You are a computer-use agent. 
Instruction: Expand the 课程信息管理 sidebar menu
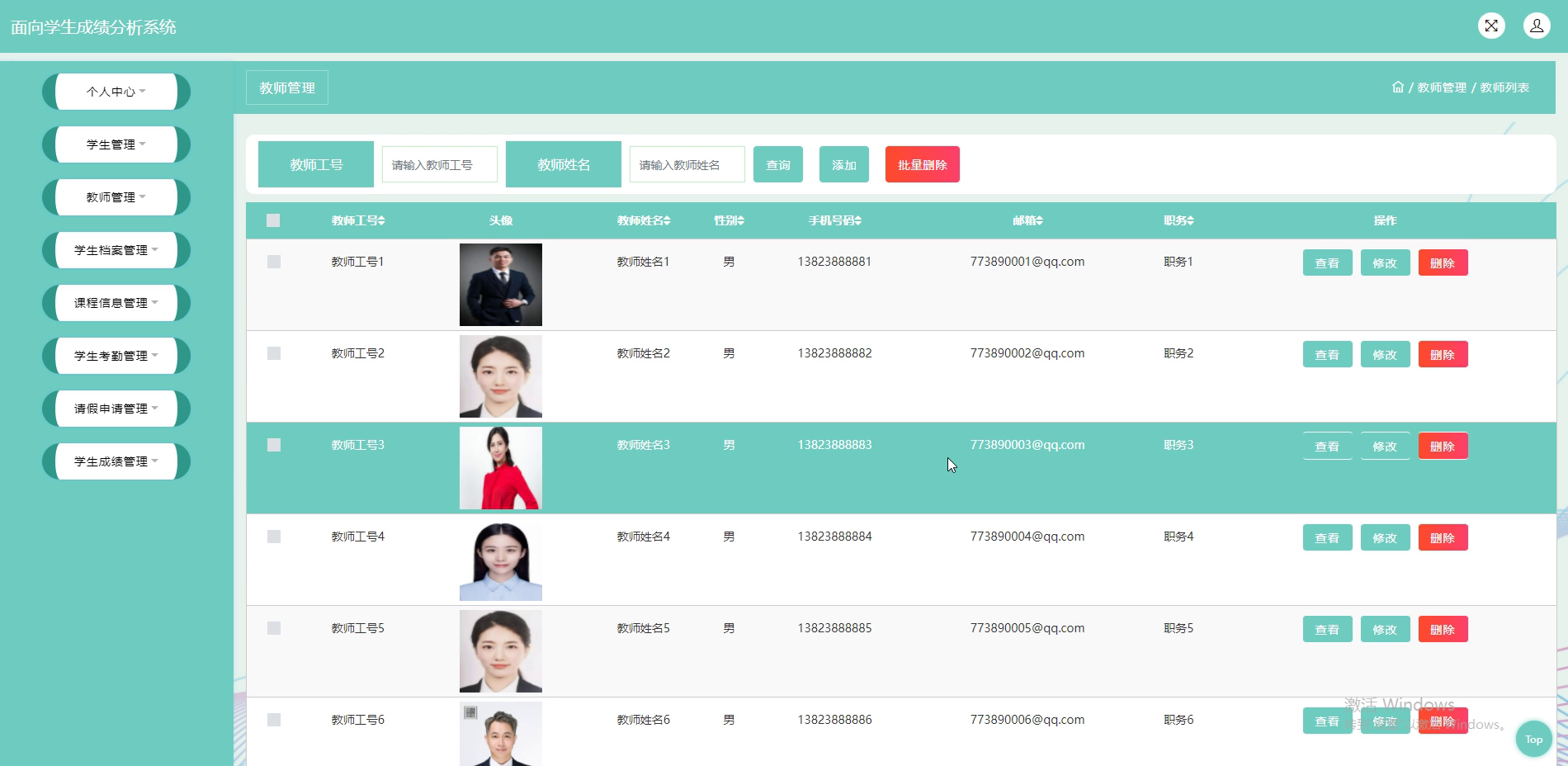point(116,303)
